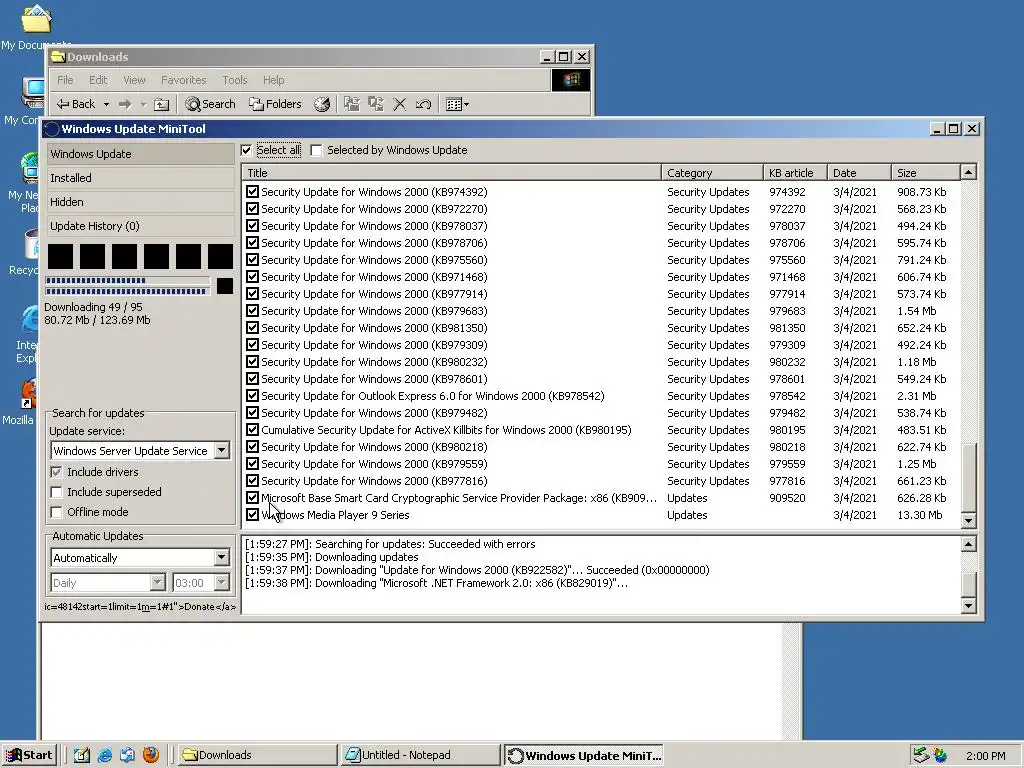
Task: Open the Favorites menu in the Downloads window
Action: pyautogui.click(x=184, y=80)
